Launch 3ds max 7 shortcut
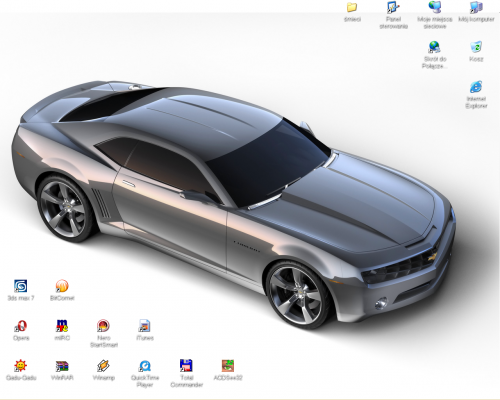 [21, 286]
